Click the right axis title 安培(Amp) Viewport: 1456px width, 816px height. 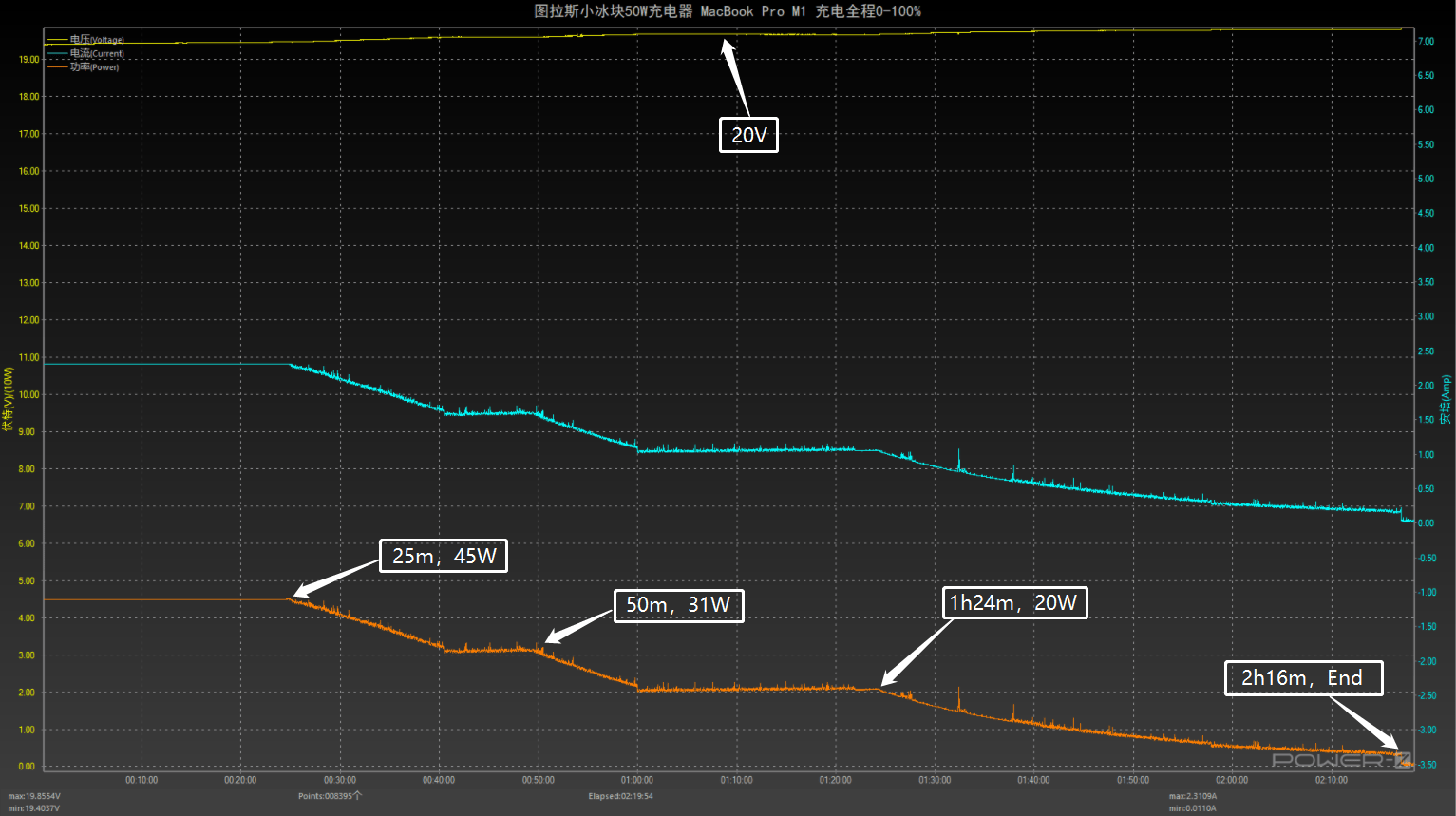1446,399
